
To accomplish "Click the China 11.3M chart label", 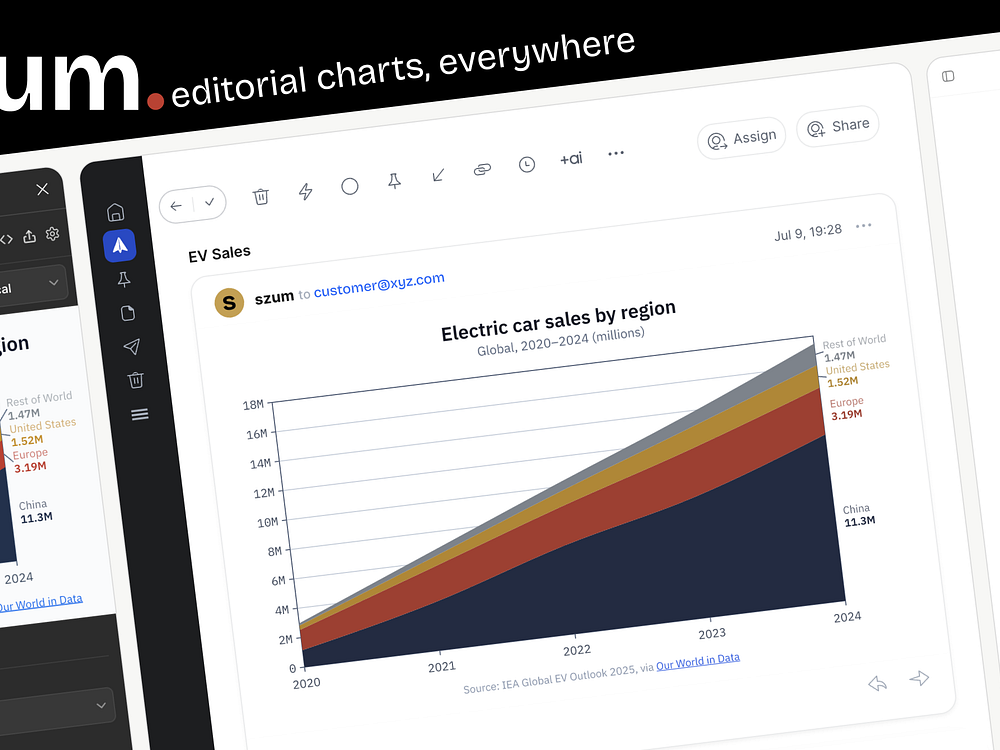I will [x=858, y=515].
